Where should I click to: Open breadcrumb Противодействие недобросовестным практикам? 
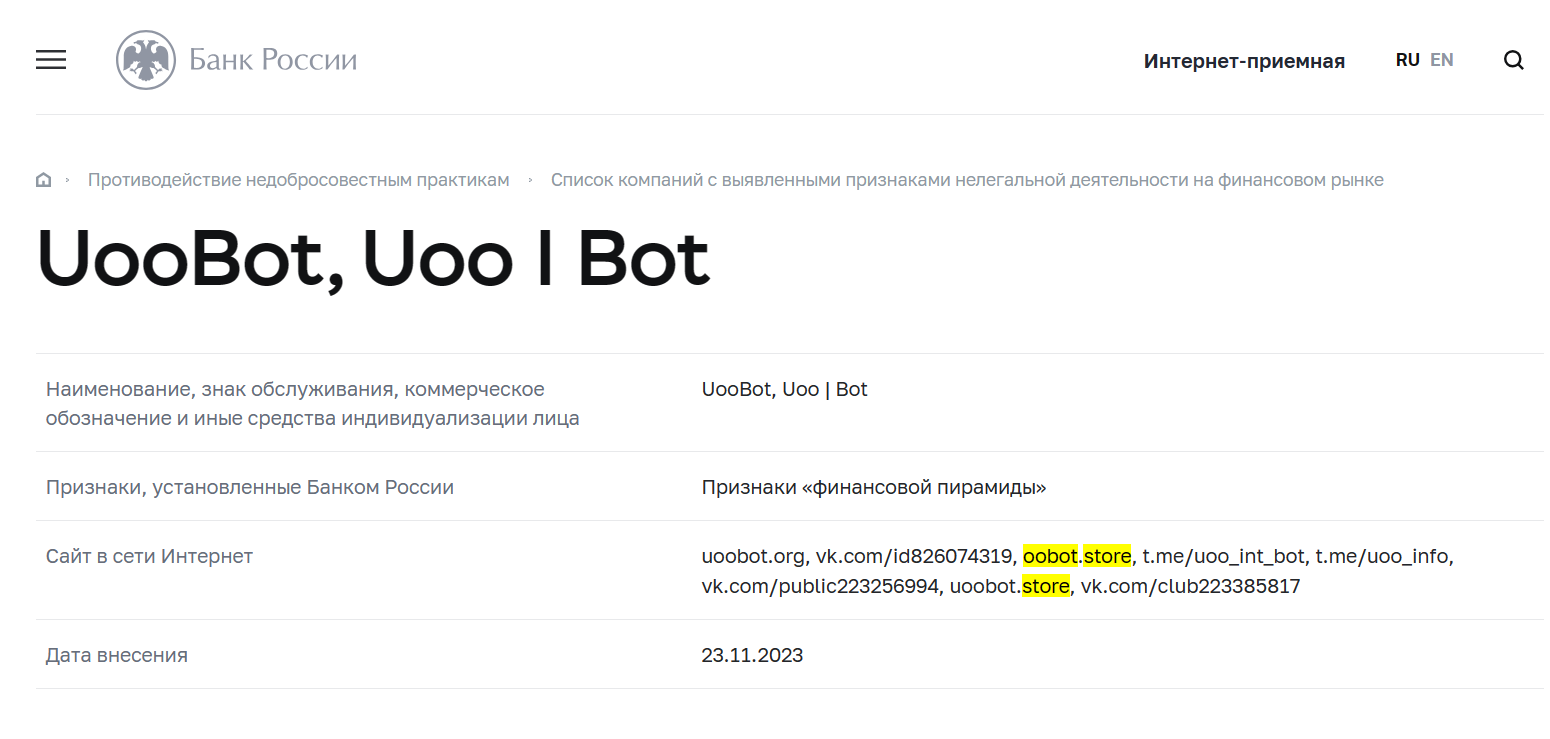point(299,180)
